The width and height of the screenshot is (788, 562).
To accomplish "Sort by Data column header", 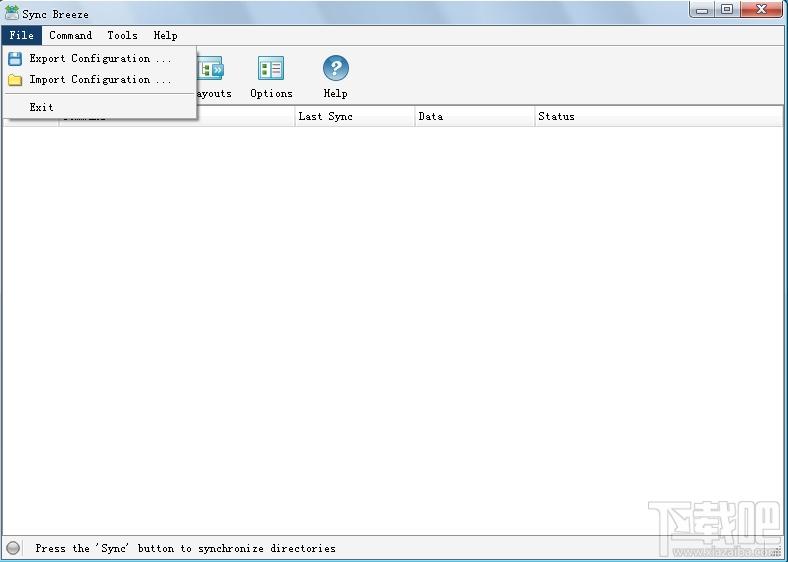I will (x=475, y=116).
